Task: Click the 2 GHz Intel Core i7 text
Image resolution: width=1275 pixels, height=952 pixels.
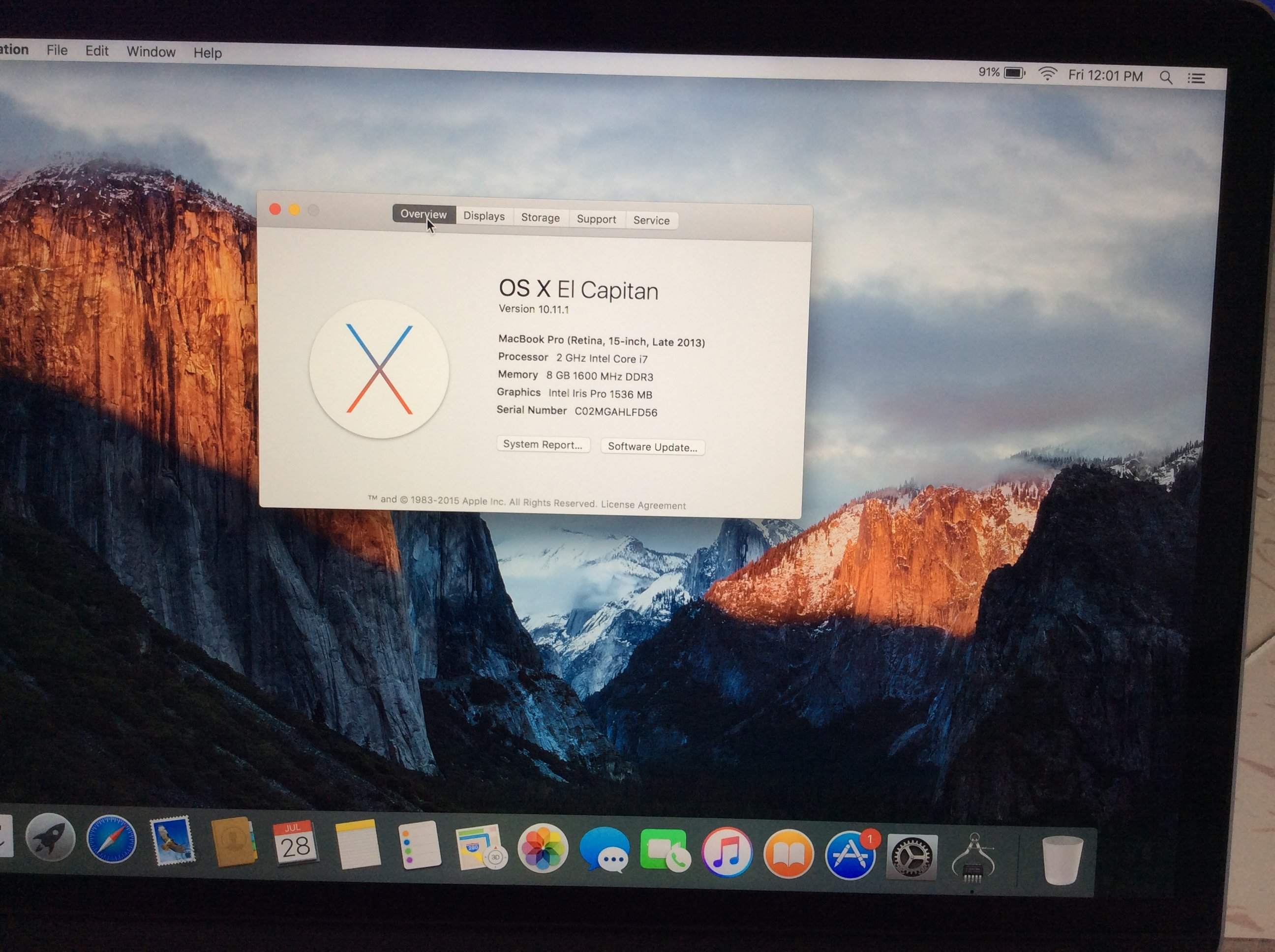Action: (602, 358)
